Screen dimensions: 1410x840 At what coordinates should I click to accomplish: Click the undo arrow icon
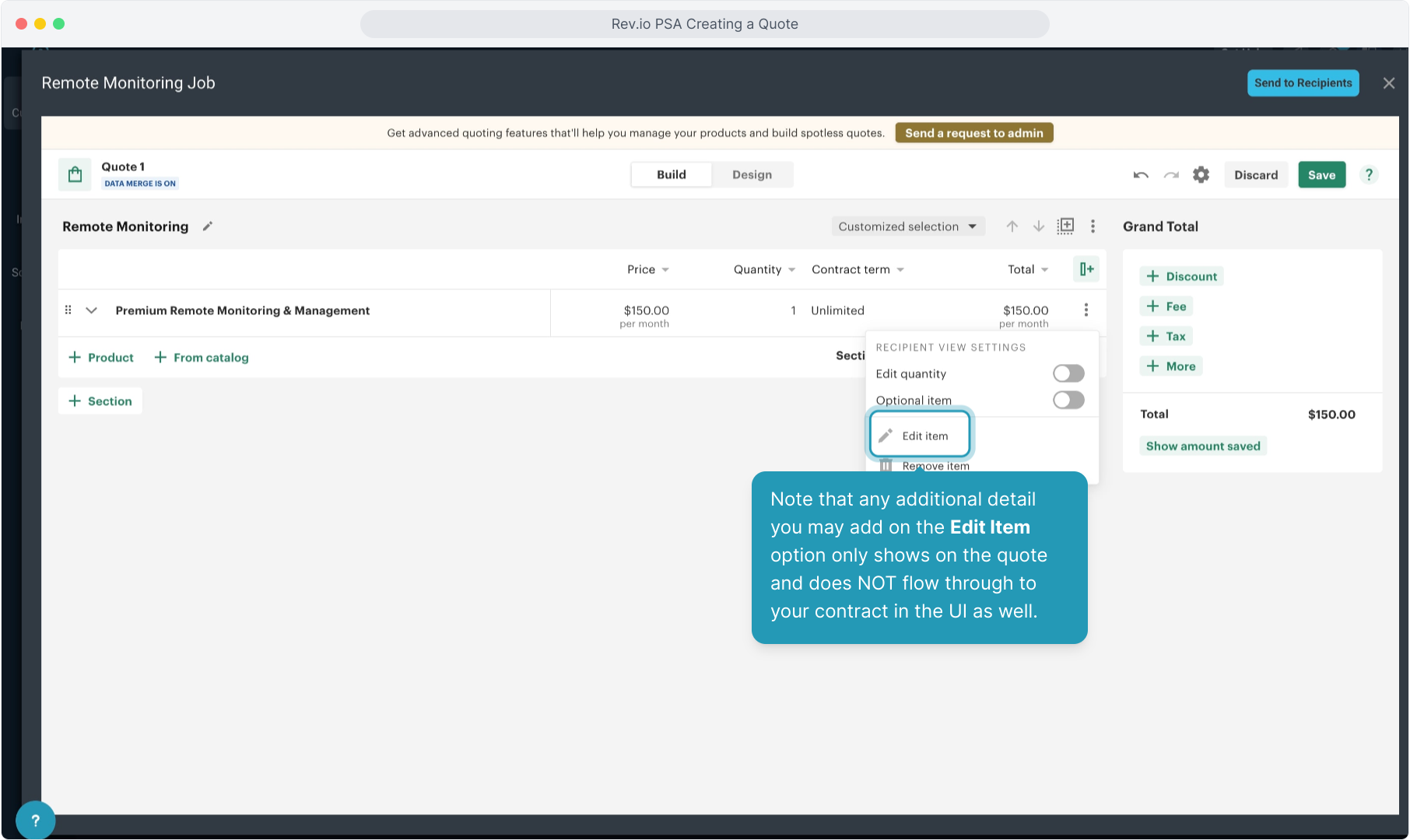coord(1141,175)
